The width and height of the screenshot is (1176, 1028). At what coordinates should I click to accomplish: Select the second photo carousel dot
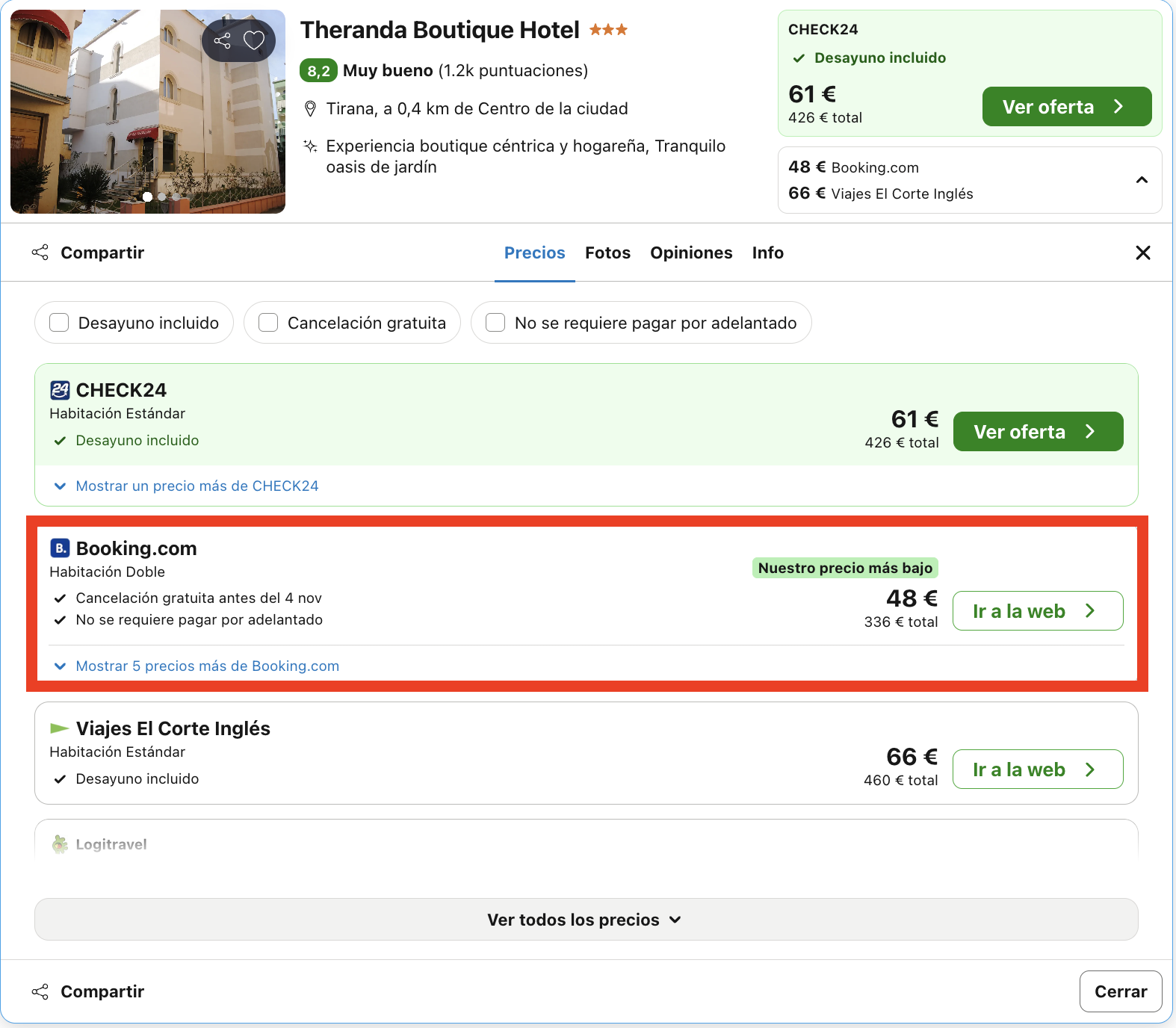162,197
